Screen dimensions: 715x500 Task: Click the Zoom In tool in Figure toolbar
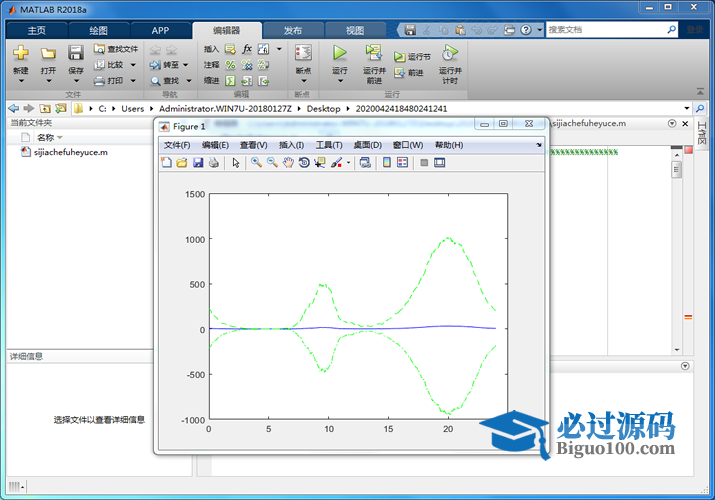256,163
